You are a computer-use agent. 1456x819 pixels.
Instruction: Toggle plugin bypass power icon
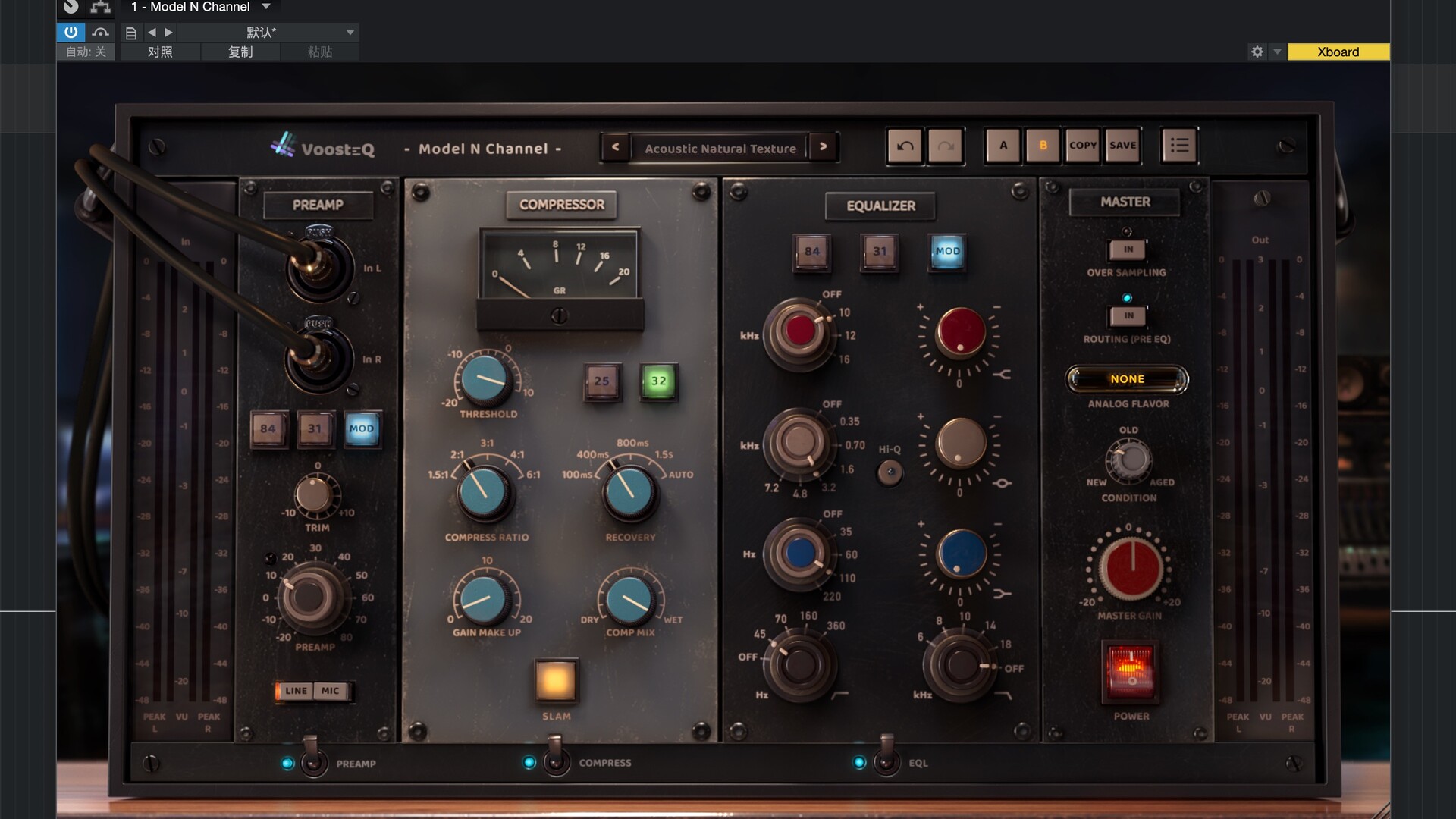coord(71,32)
